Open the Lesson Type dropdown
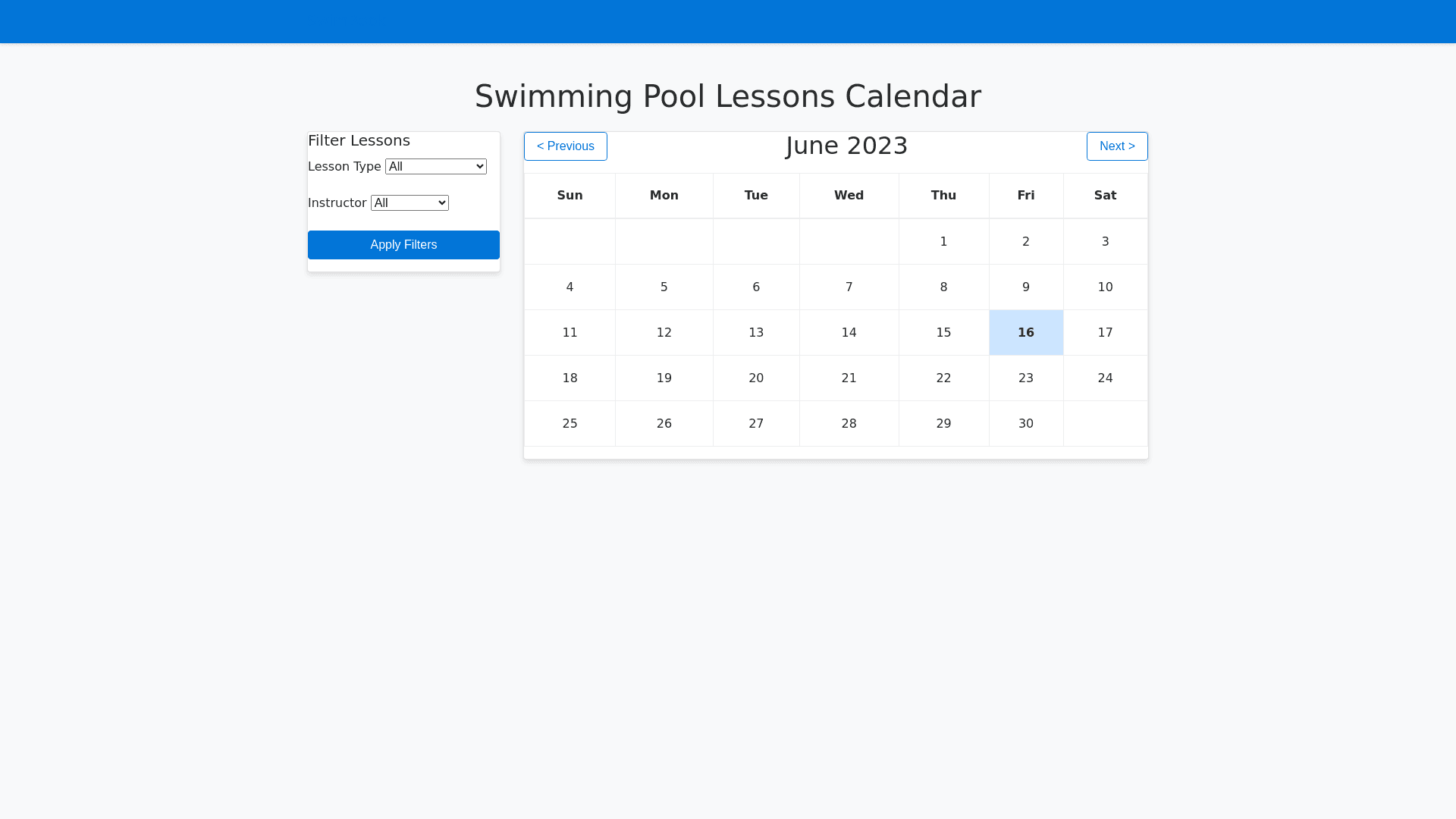 [435, 167]
